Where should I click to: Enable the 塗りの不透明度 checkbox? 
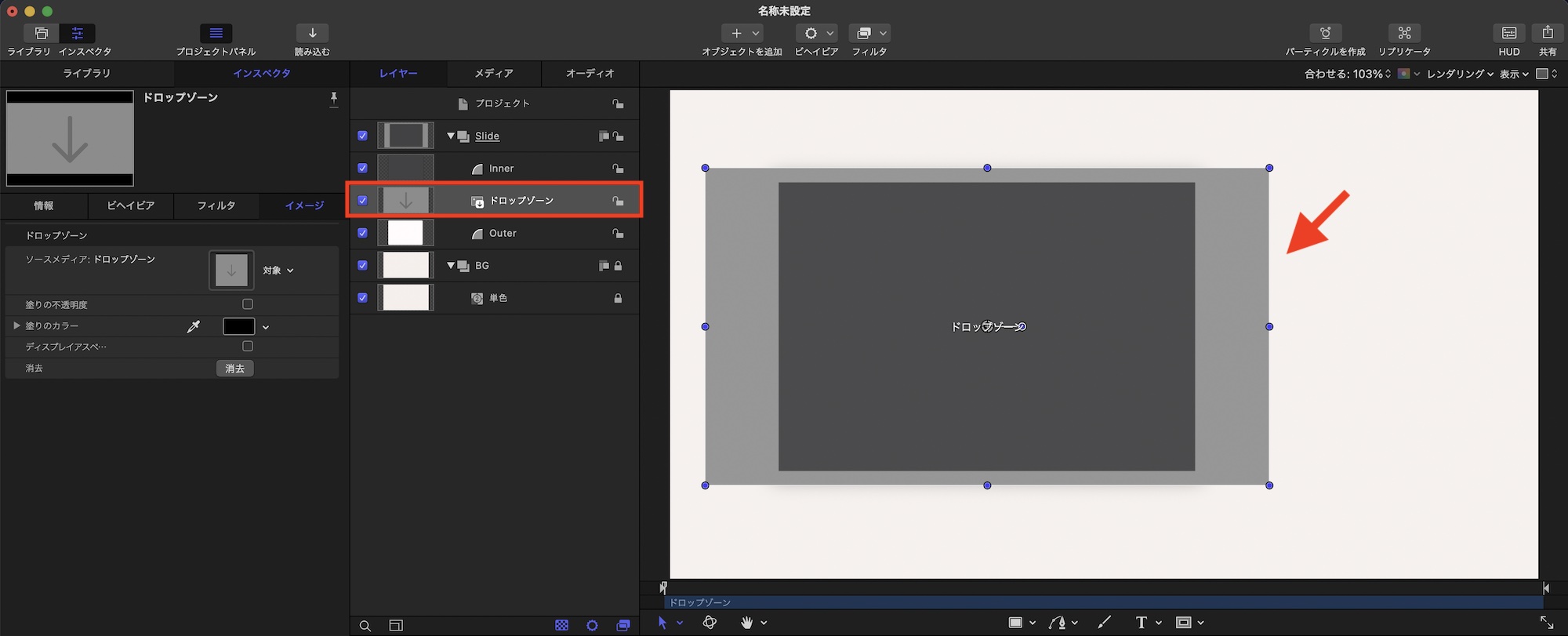click(x=248, y=304)
